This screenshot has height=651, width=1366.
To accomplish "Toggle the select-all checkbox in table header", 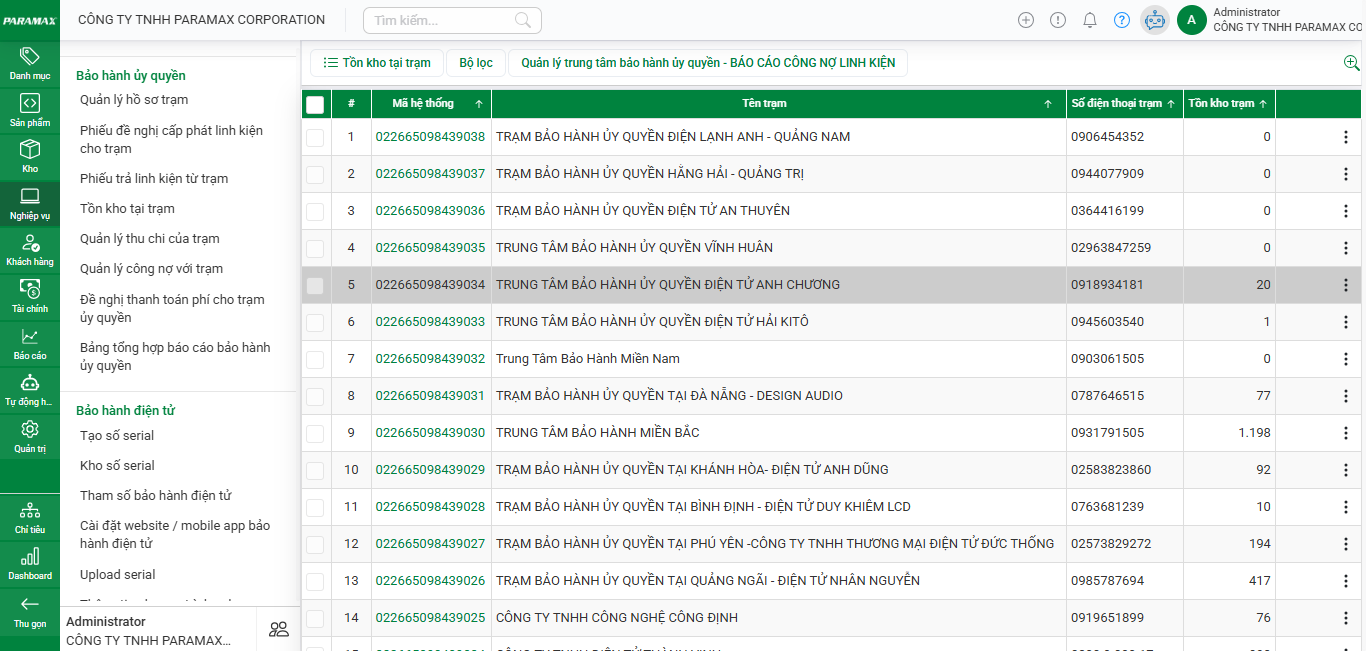I will pos(315,104).
